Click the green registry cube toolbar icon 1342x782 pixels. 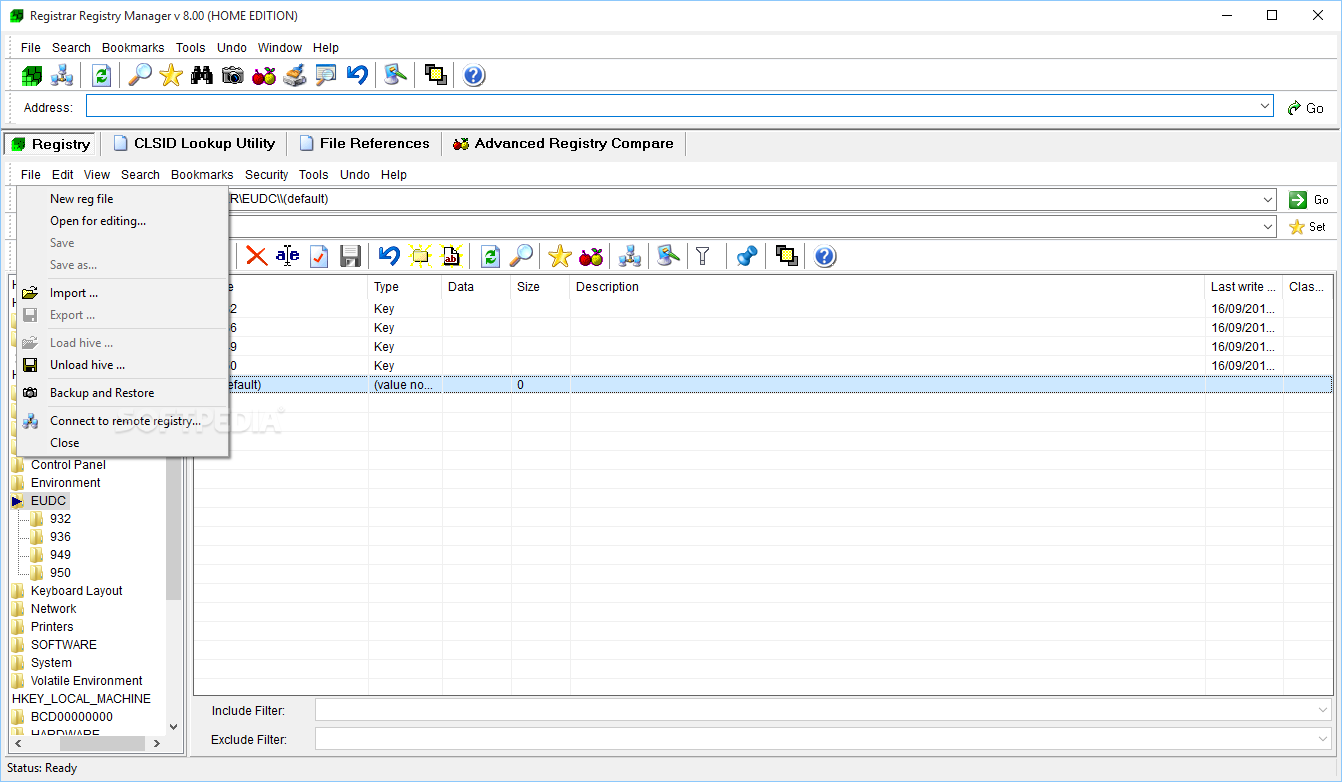(32, 75)
